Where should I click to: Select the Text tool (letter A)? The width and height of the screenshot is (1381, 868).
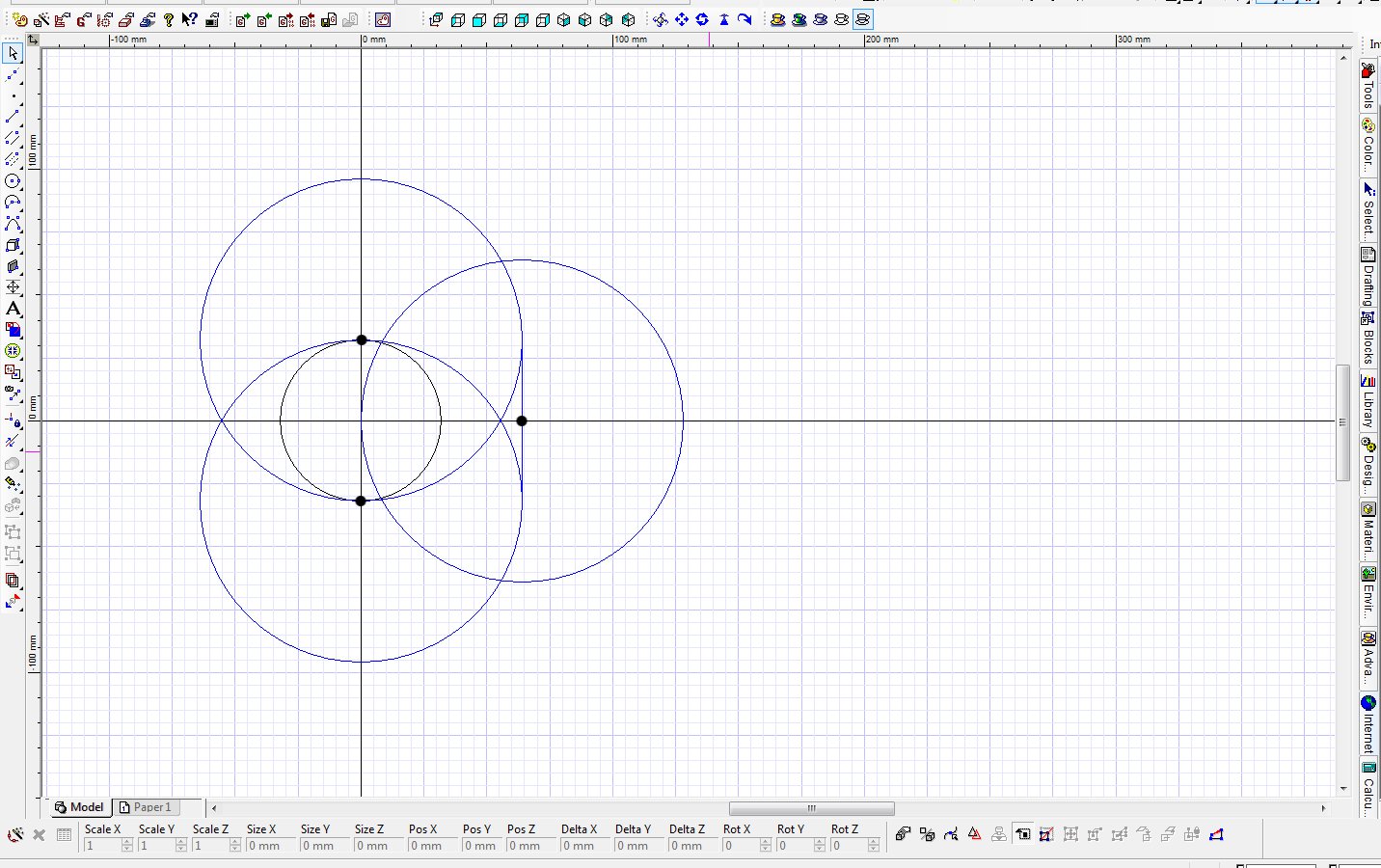13,309
